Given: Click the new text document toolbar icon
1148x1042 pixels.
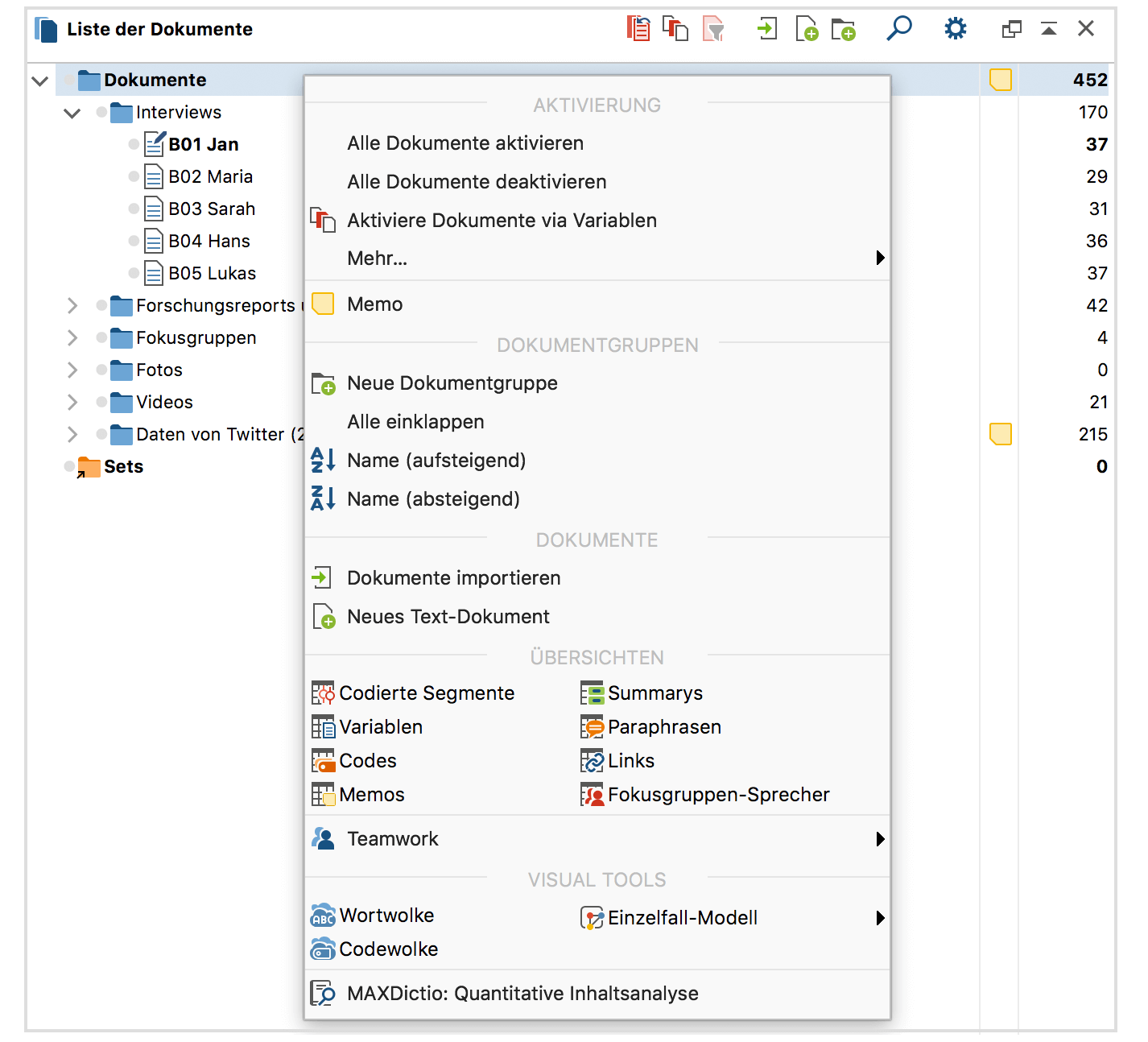Looking at the screenshot, I should (806, 30).
